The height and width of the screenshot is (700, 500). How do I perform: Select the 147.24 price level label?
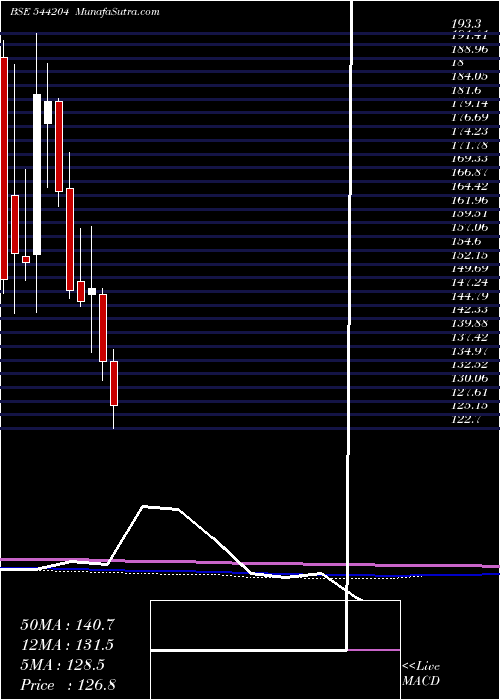point(470,283)
